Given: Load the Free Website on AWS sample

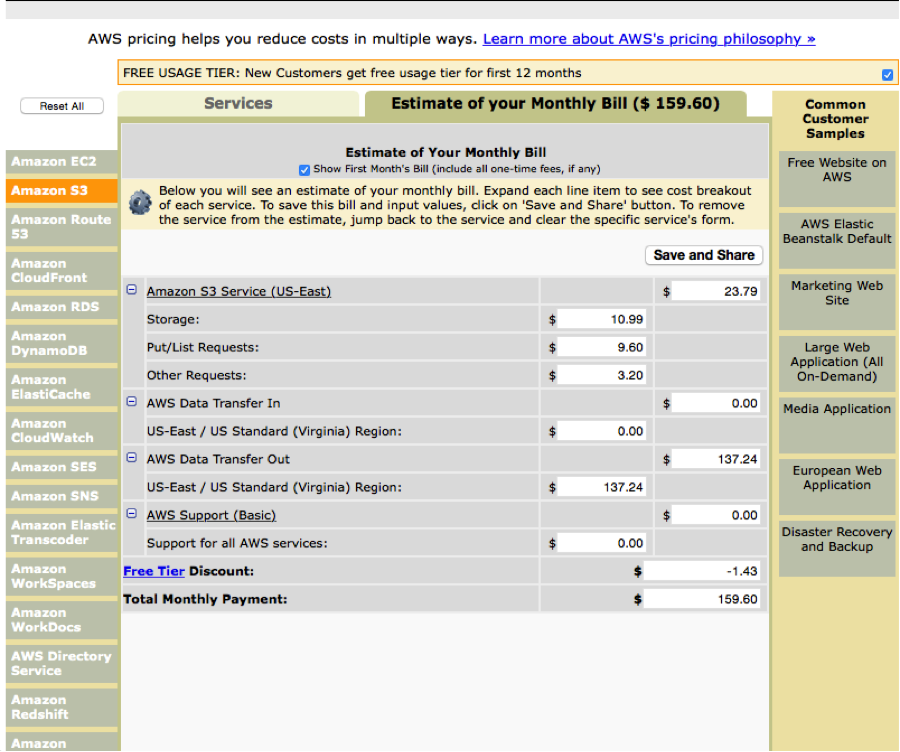Looking at the screenshot, I should point(836,179).
